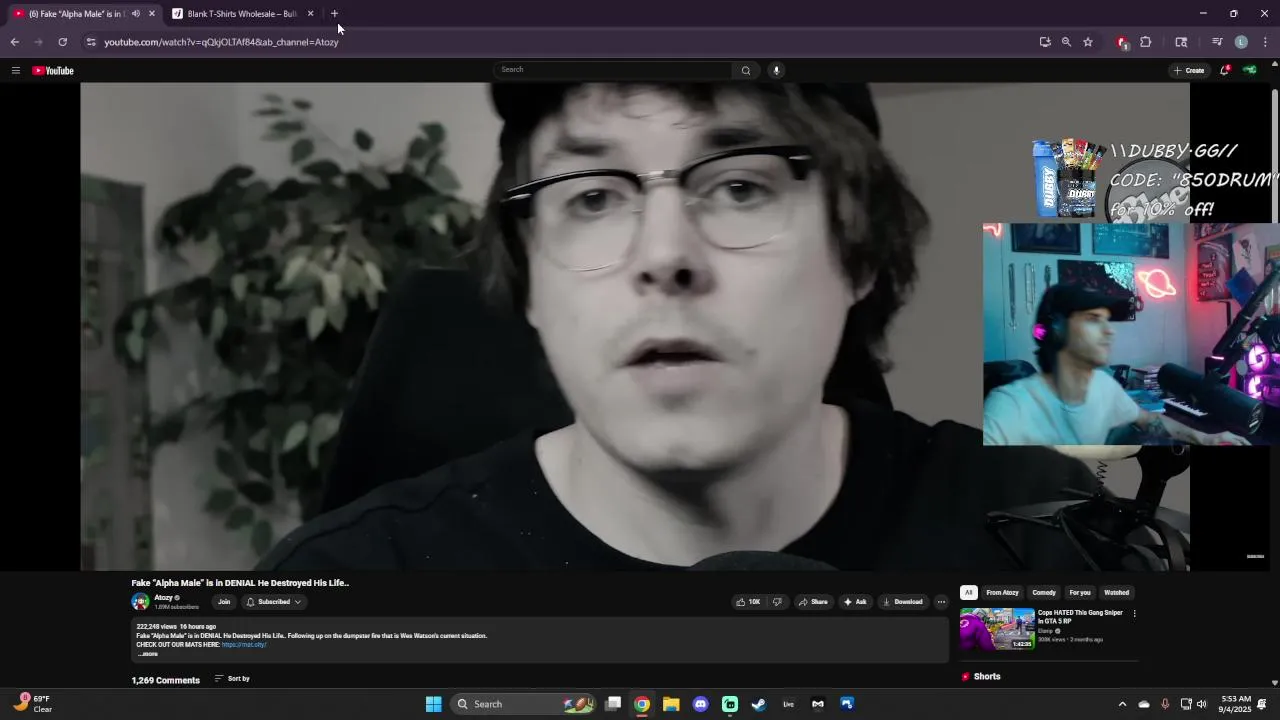The image size is (1280, 720).
Task: Click the Join membership button
Action: coord(224,602)
